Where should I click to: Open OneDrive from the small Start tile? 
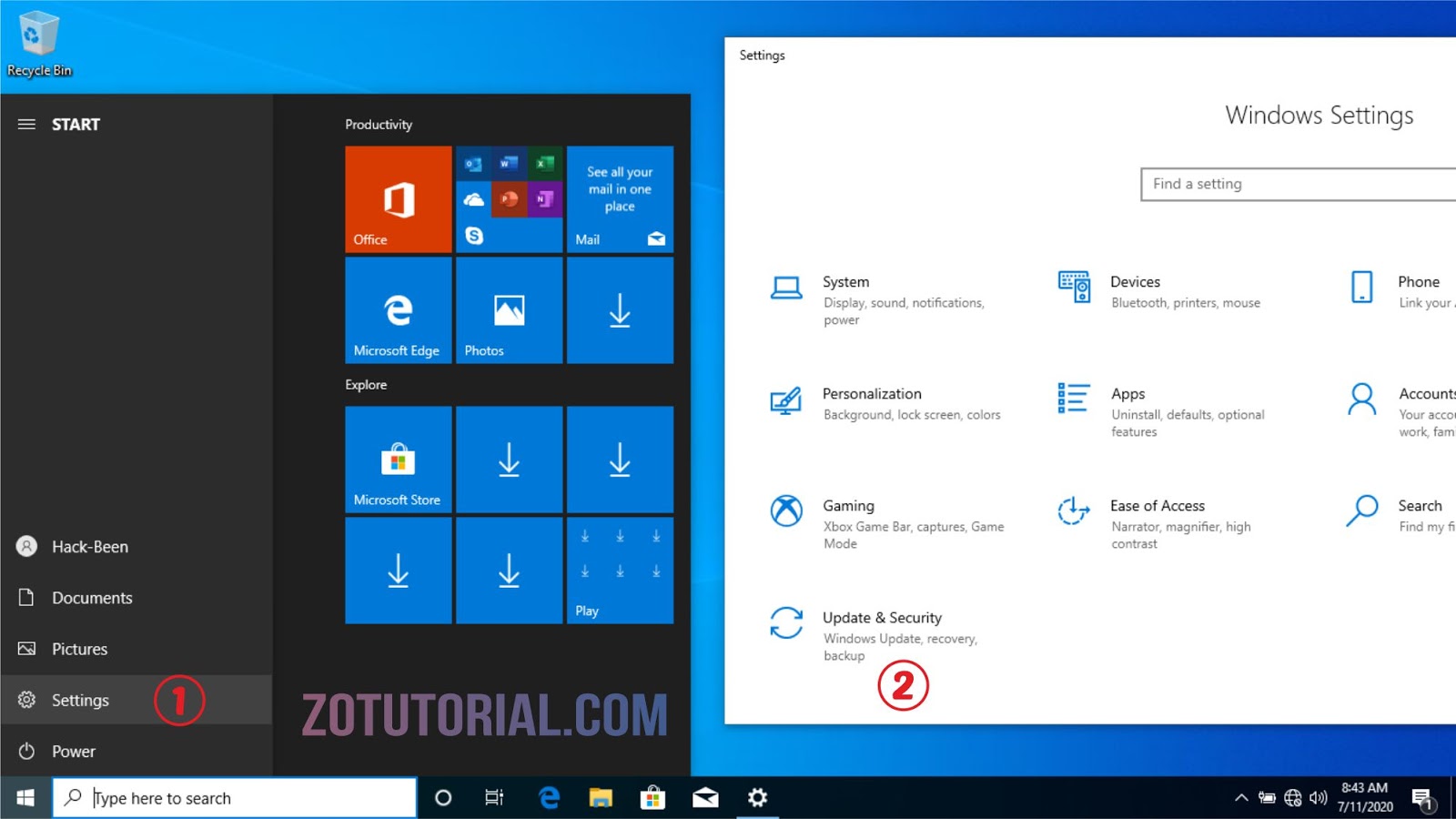473,199
